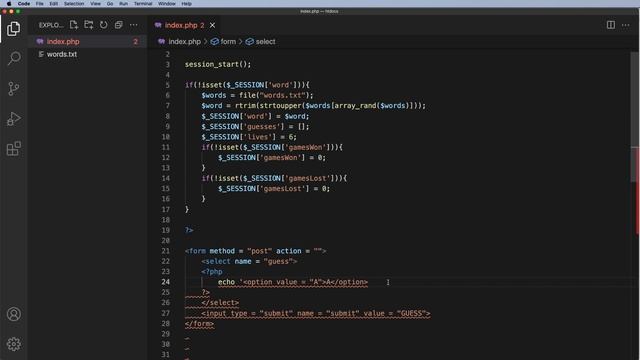Image resolution: width=640 pixels, height=360 pixels.
Task: Click the $_SESSION['guesses'] = [] line
Action: [255, 127]
